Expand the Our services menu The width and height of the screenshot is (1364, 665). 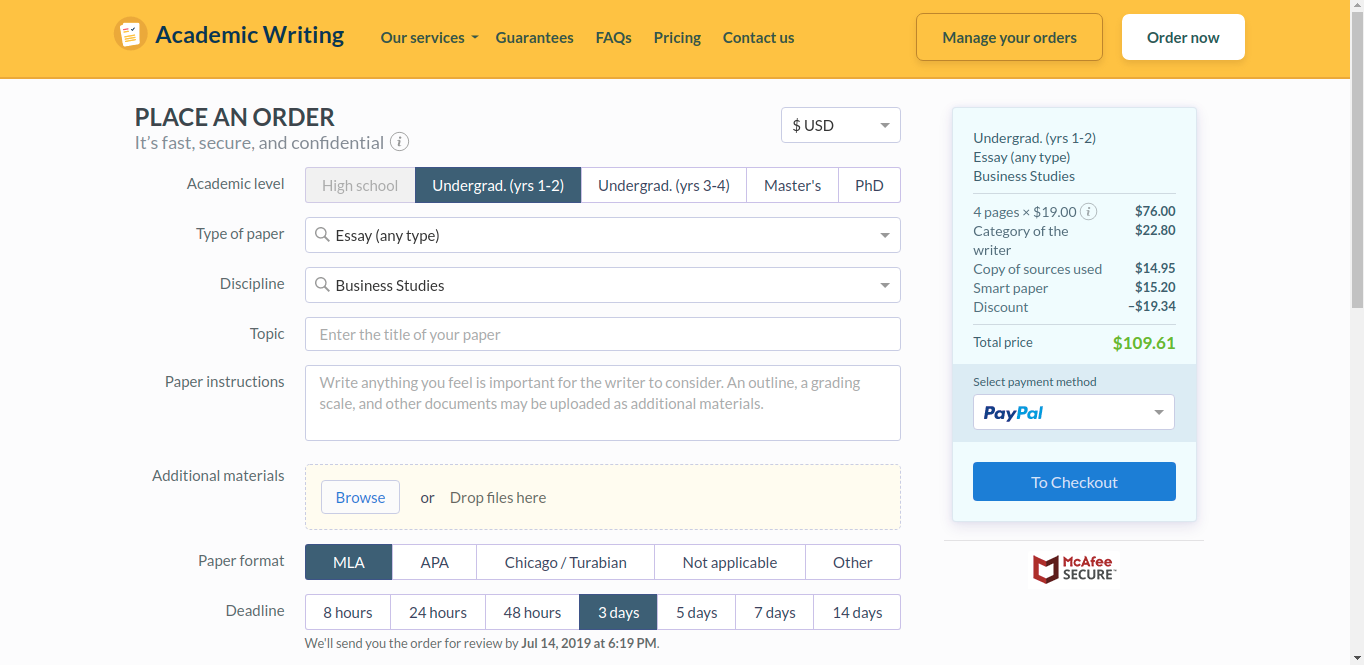coord(429,37)
